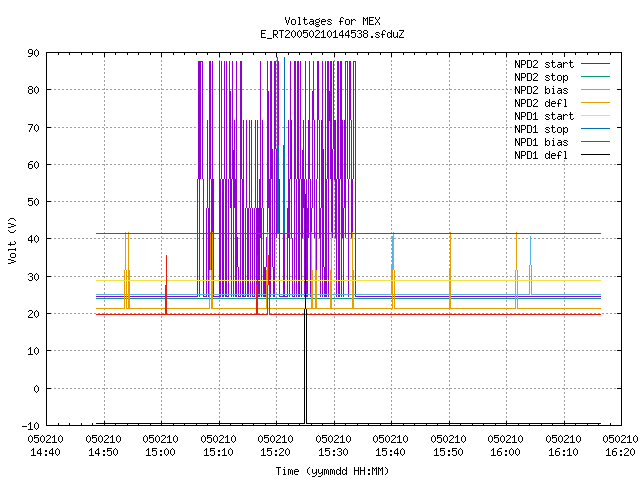The width and height of the screenshot is (640, 480).
Task: Click the 20 y-axis tick label
Action: [33, 314]
